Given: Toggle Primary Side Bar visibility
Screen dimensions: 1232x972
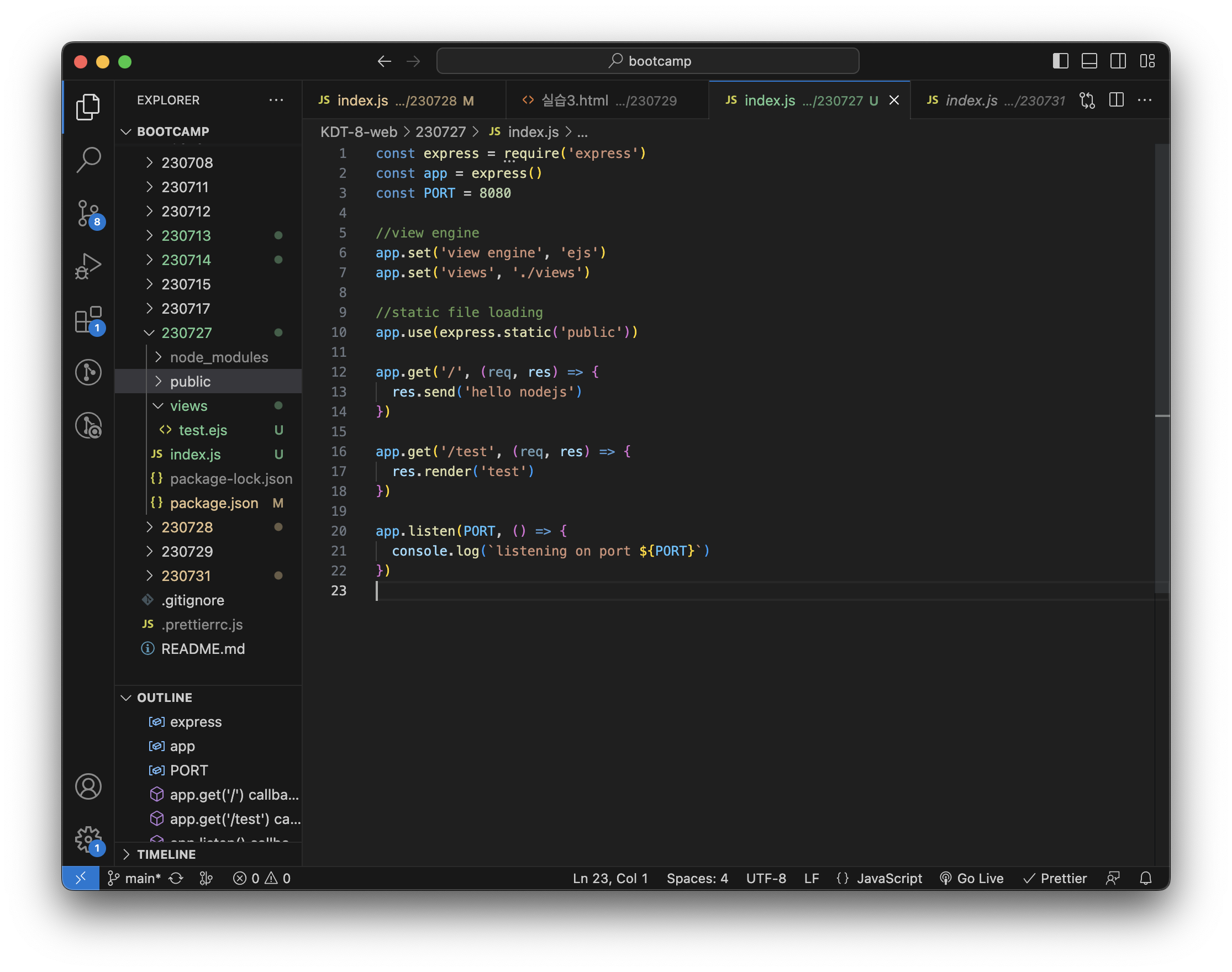Looking at the screenshot, I should point(1060,61).
